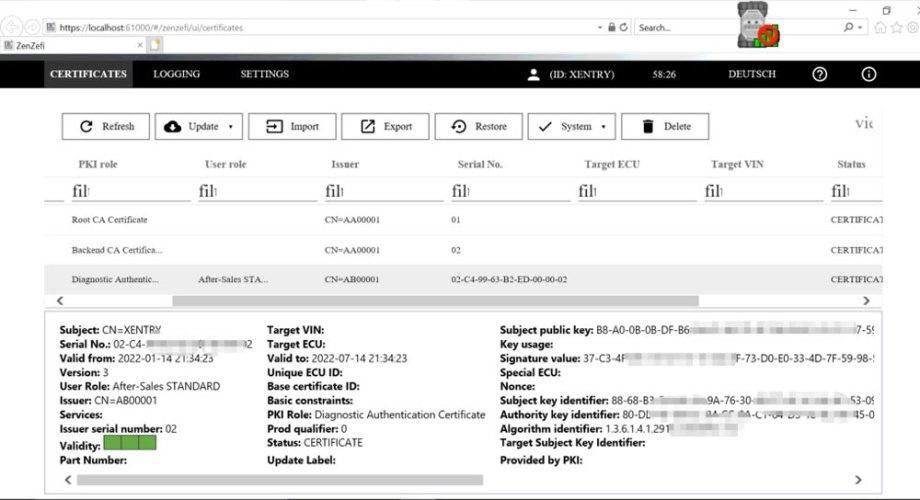
Task: Switch language to DEUTSCH
Action: point(752,74)
